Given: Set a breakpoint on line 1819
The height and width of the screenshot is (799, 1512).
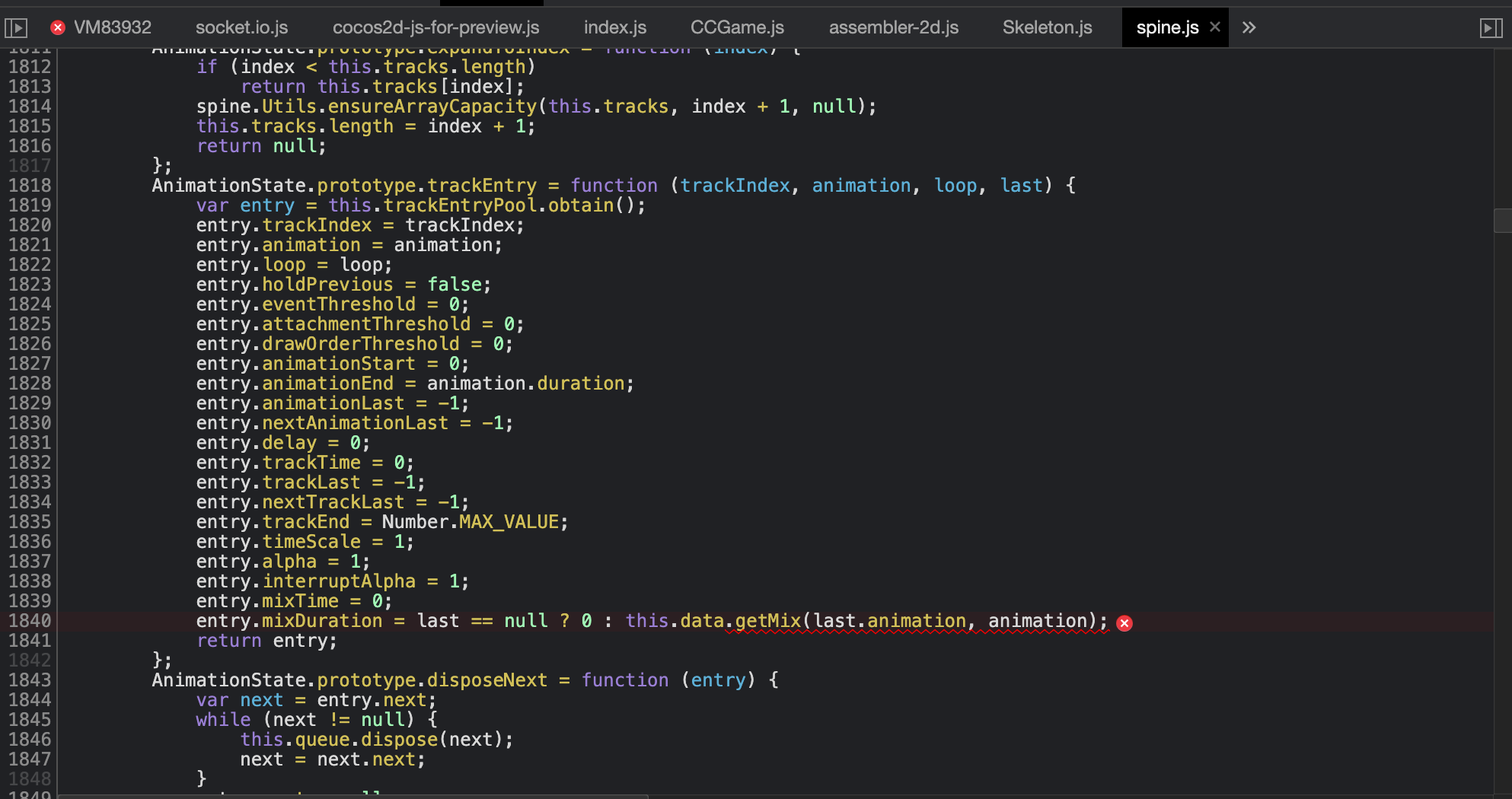Looking at the screenshot, I should tap(30, 205).
